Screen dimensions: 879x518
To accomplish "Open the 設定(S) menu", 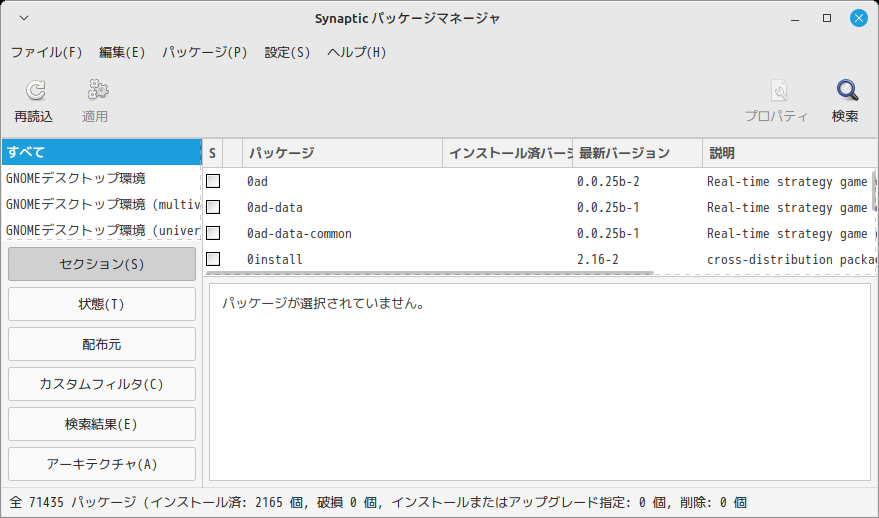I will pos(287,52).
